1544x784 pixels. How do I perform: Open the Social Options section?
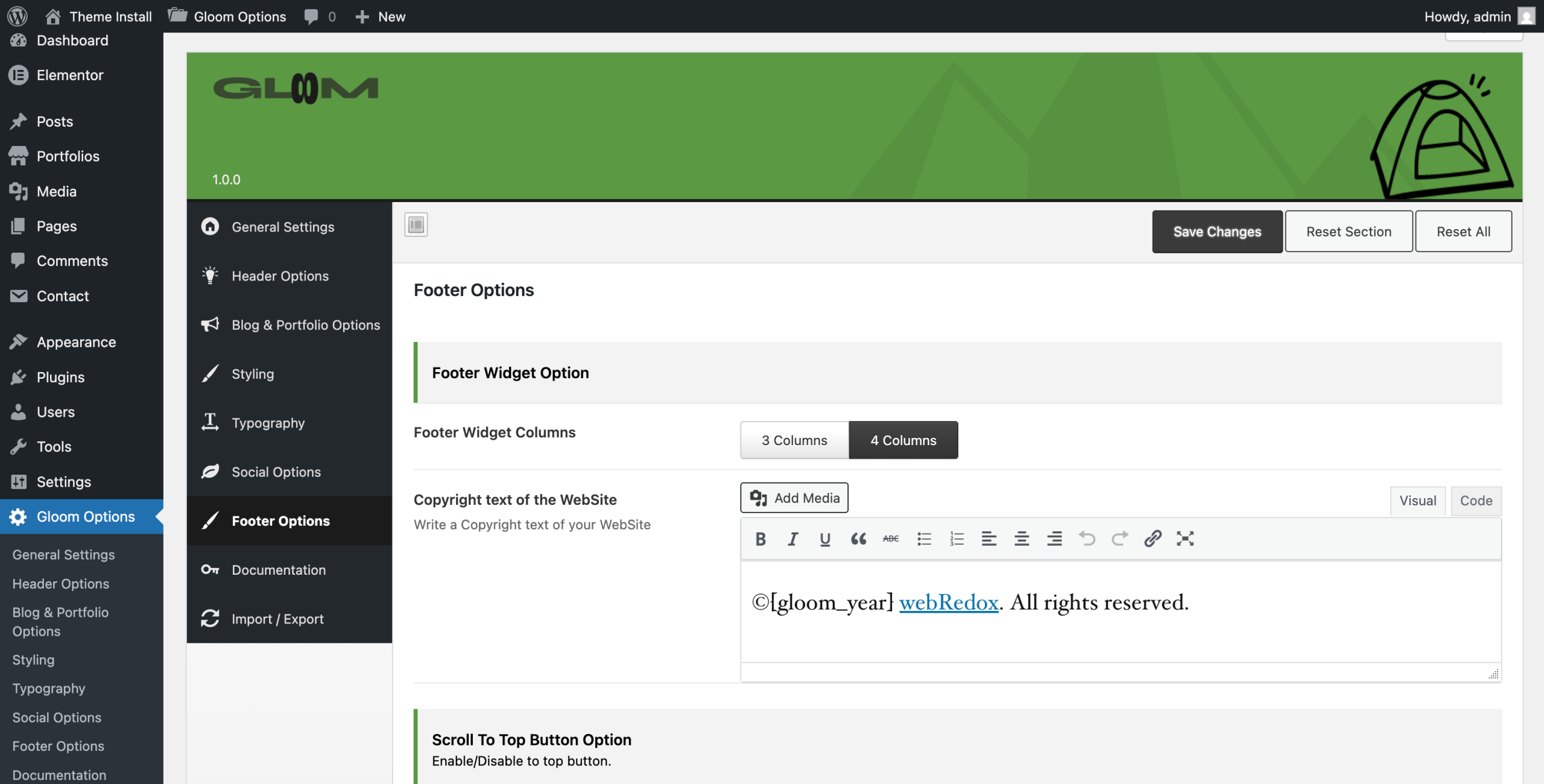[289, 472]
